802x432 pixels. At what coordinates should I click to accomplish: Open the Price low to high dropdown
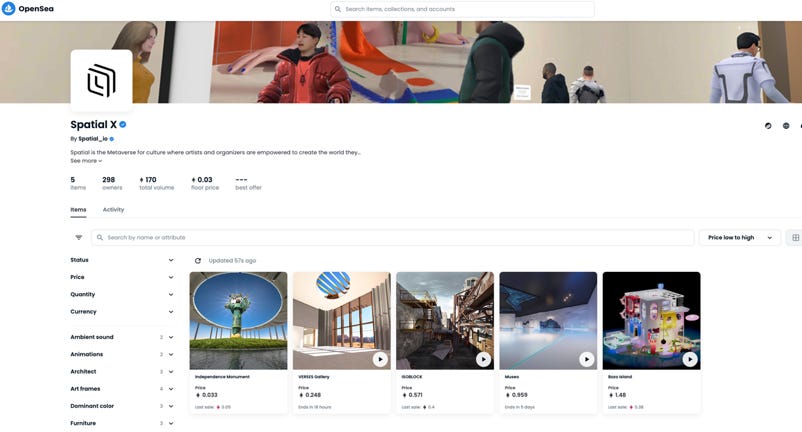[x=740, y=237]
